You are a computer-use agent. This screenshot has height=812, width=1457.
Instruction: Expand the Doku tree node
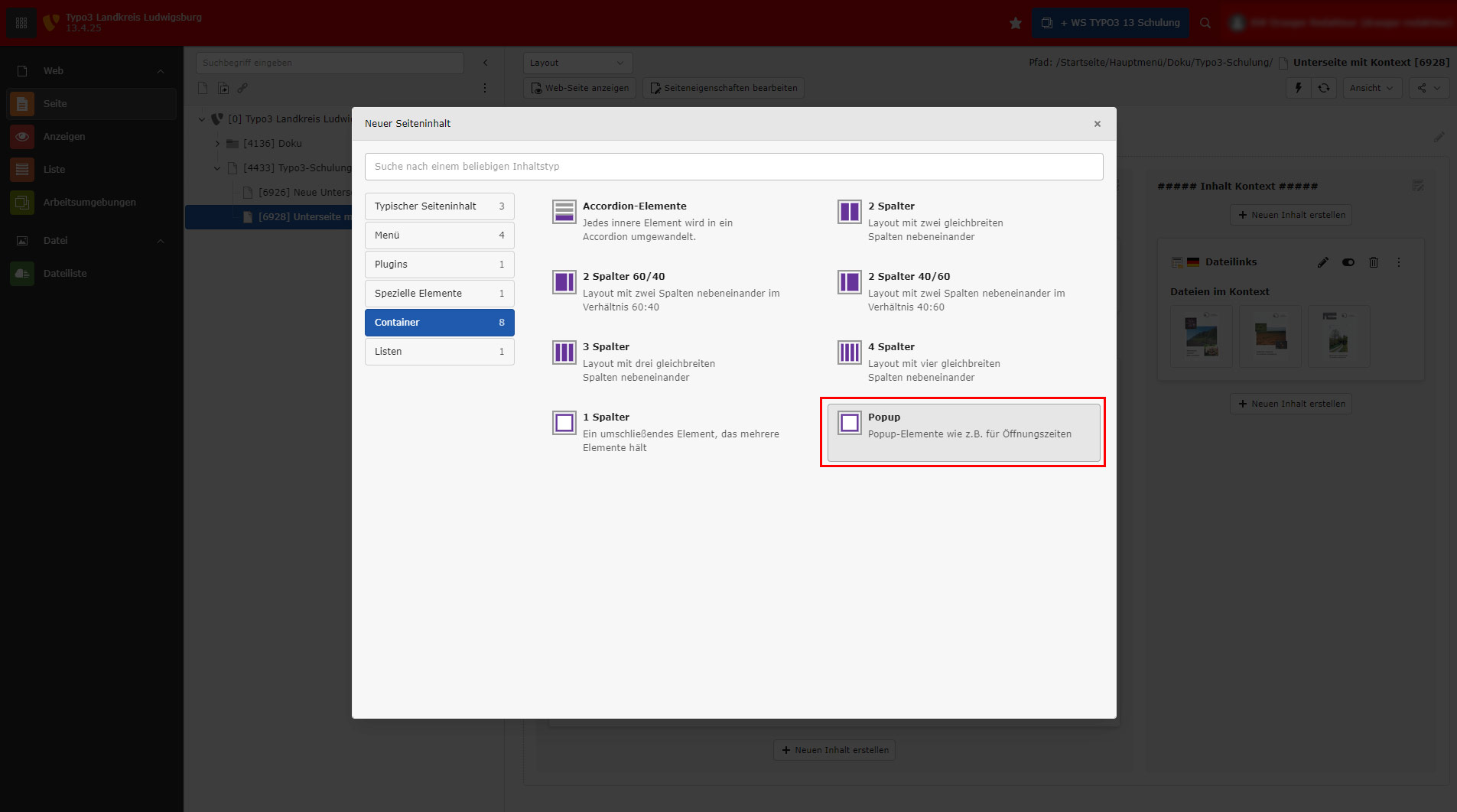[x=217, y=144]
